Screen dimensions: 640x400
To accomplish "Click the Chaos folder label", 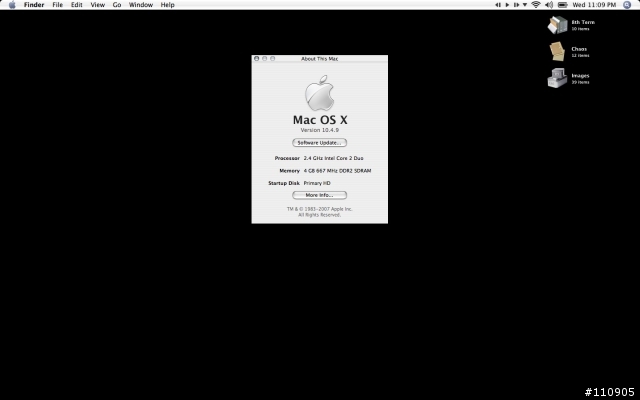I will point(579,49).
